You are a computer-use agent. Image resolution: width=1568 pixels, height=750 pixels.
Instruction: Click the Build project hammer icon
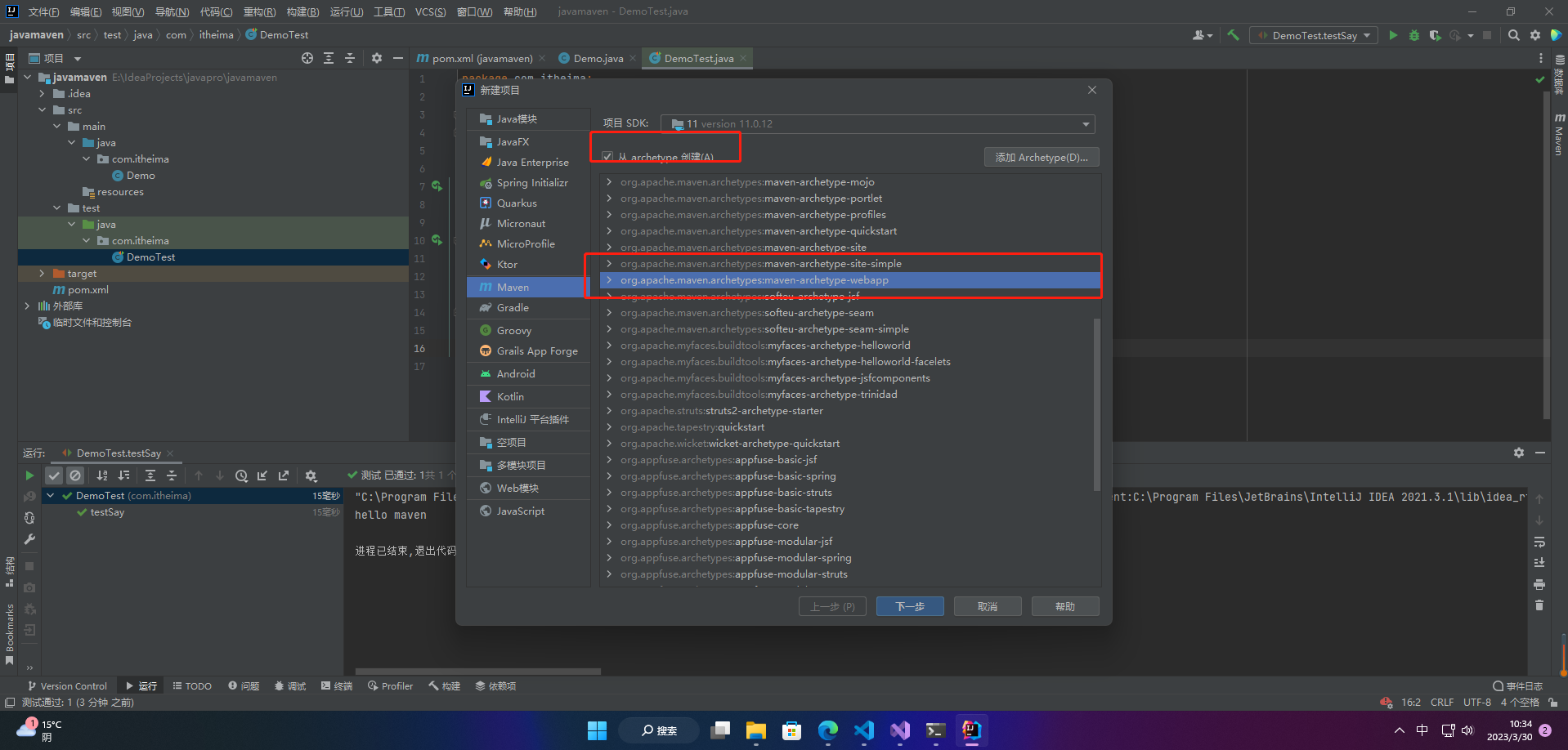tap(1233, 35)
